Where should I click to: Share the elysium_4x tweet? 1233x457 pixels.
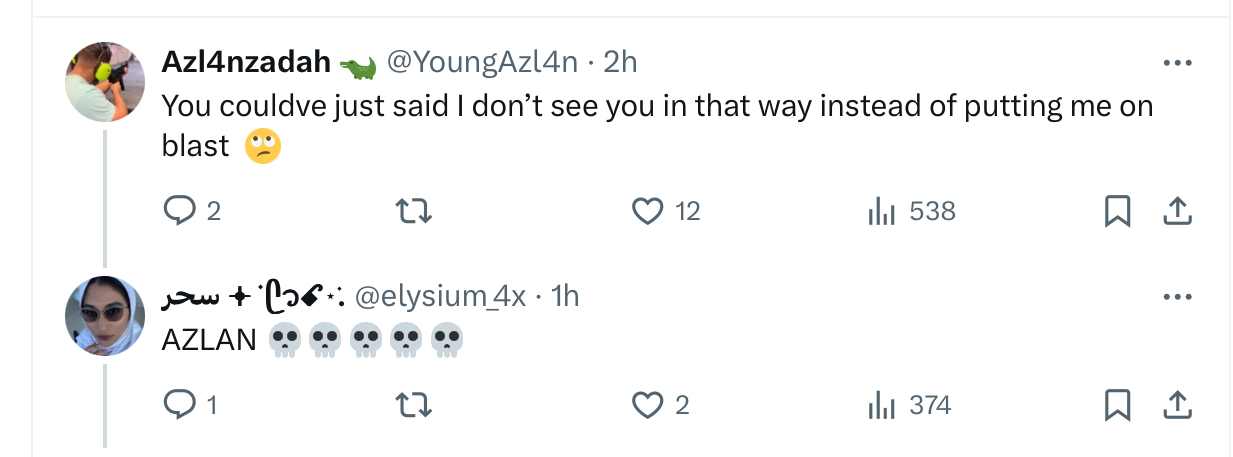(x=1178, y=405)
